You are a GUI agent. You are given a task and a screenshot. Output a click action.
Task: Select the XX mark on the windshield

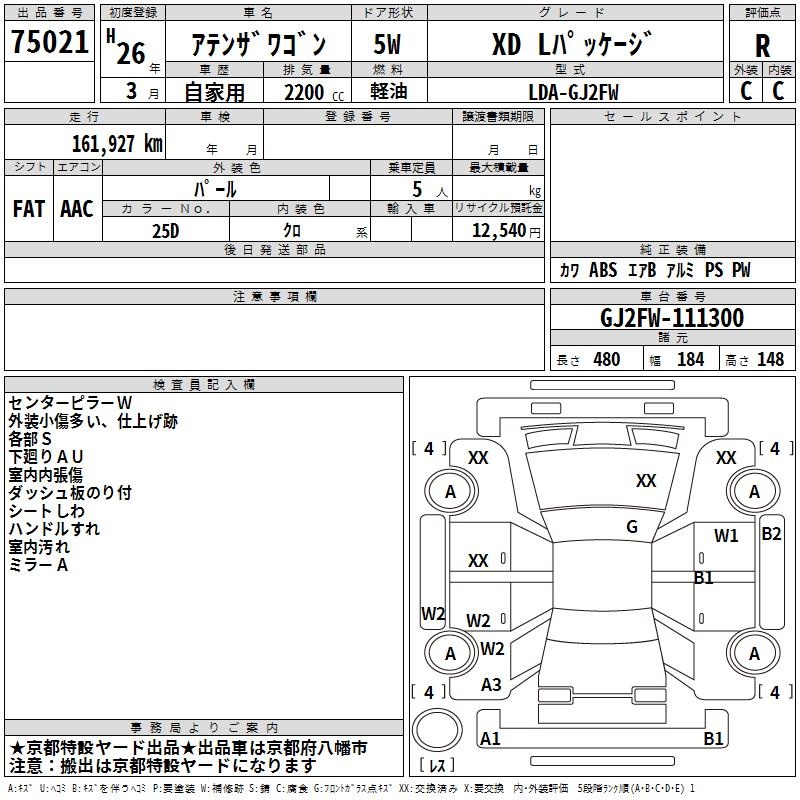[x=646, y=481]
